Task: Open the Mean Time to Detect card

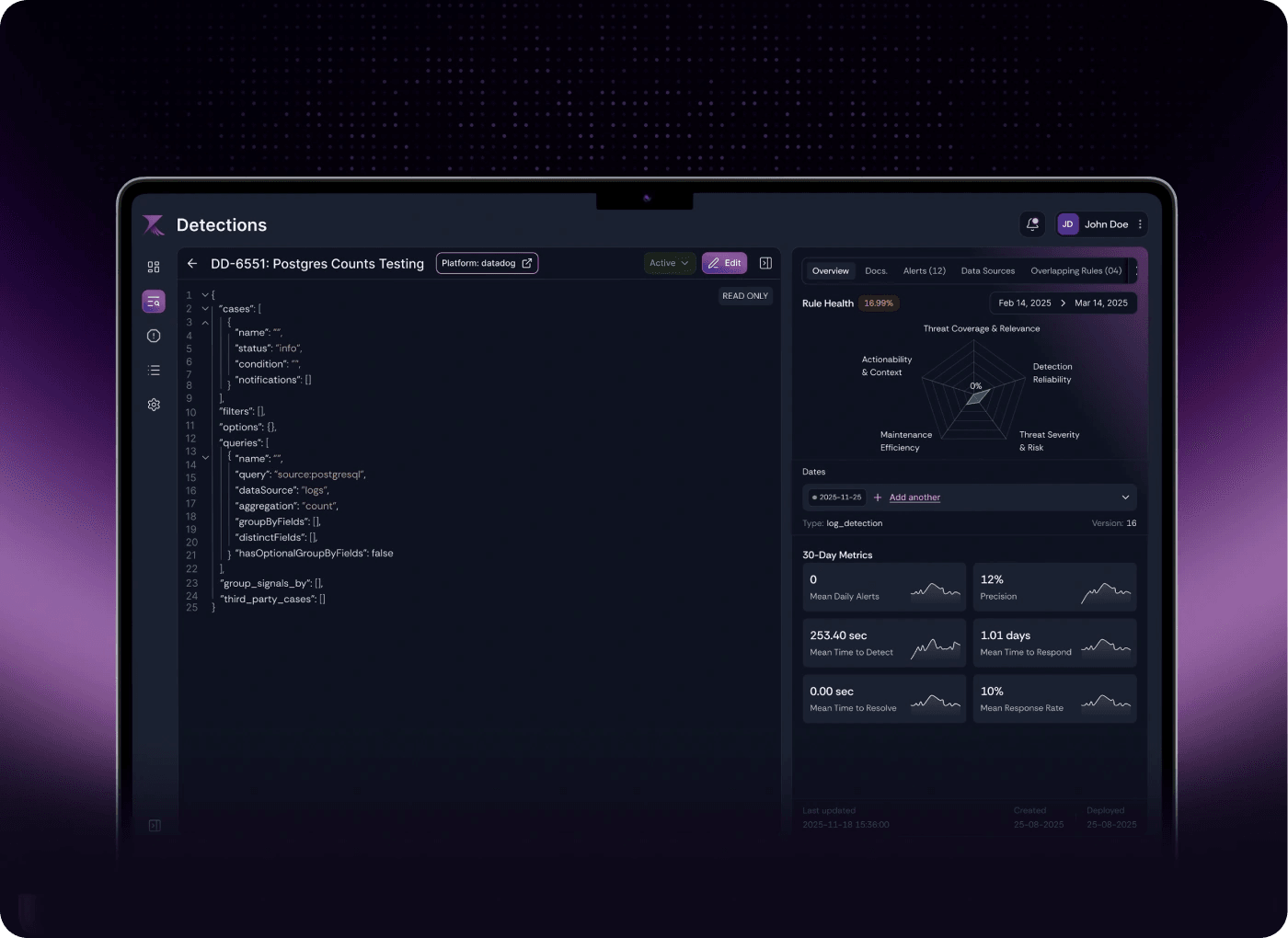Action: (x=884, y=643)
